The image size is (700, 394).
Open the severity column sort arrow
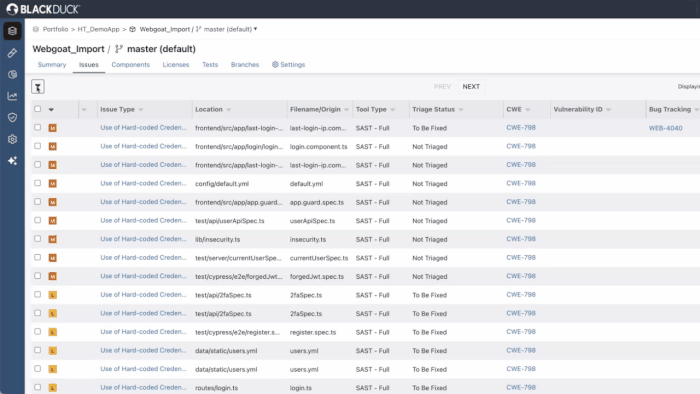(x=84, y=109)
